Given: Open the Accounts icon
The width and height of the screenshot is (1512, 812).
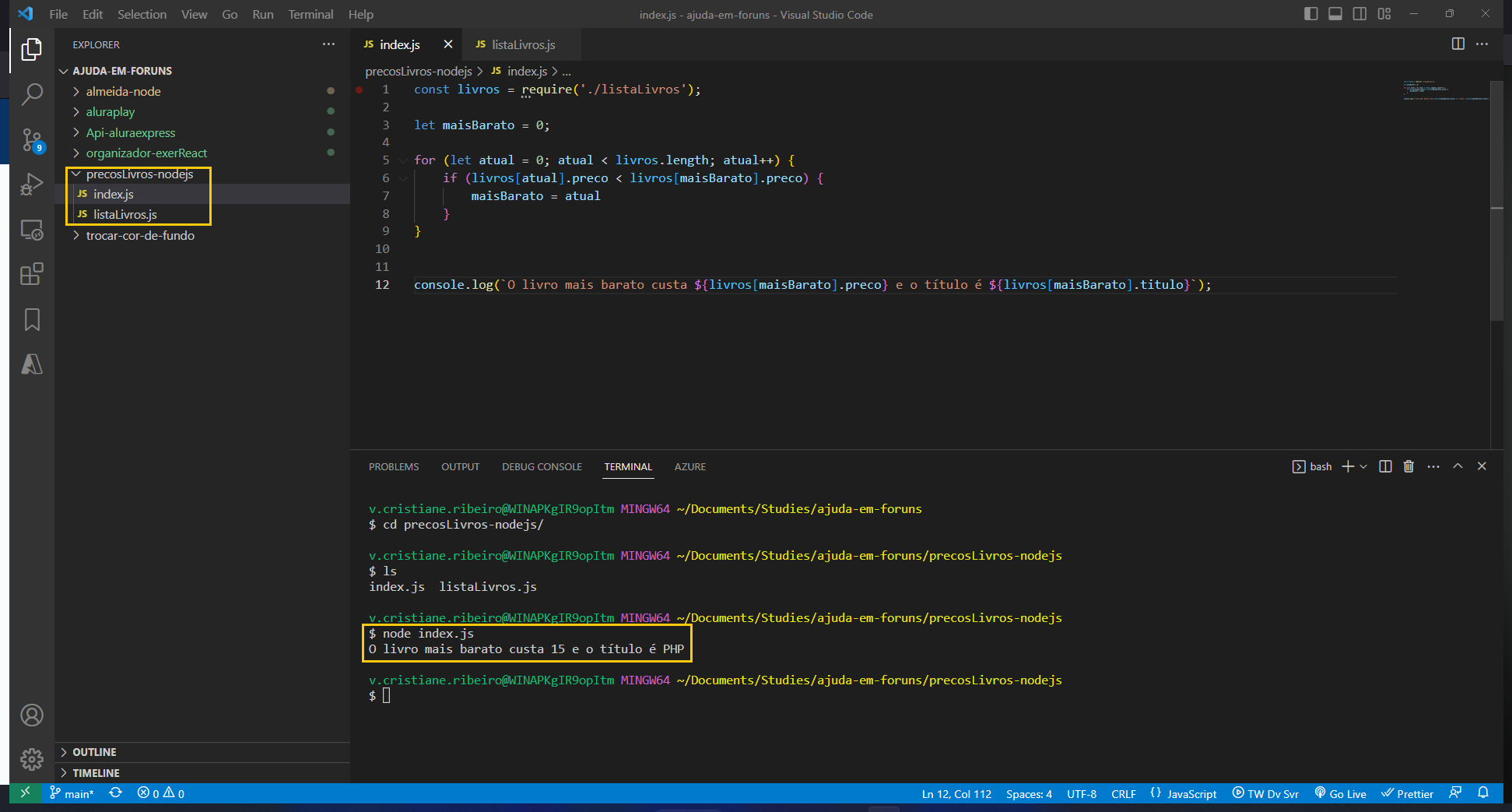Looking at the screenshot, I should pos(32,715).
